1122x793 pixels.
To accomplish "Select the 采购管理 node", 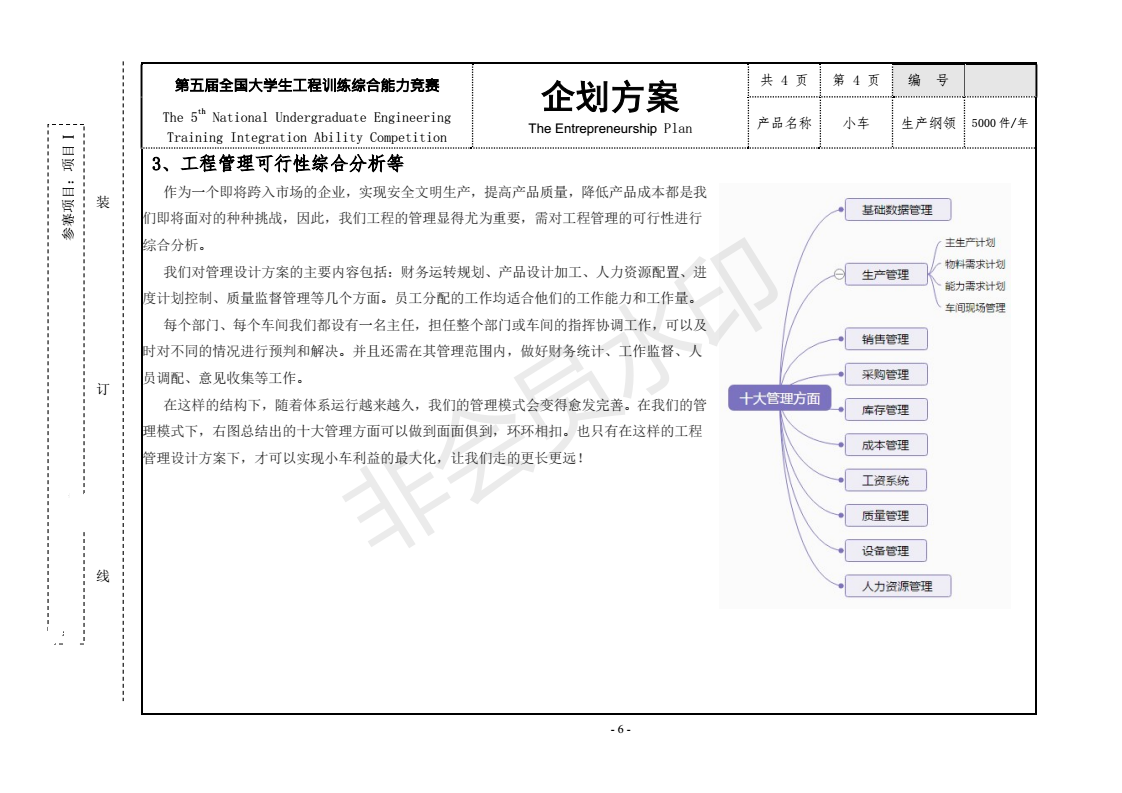I will point(886,375).
